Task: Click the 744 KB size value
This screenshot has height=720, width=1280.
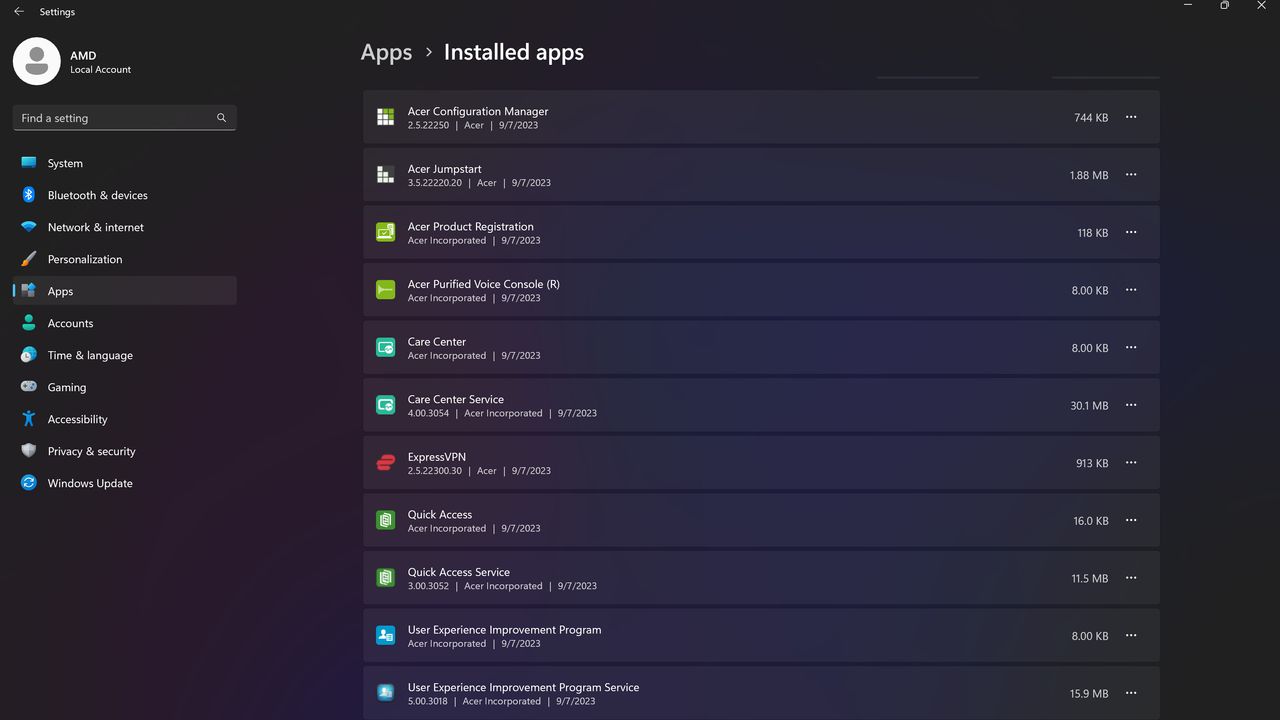Action: coord(1091,118)
